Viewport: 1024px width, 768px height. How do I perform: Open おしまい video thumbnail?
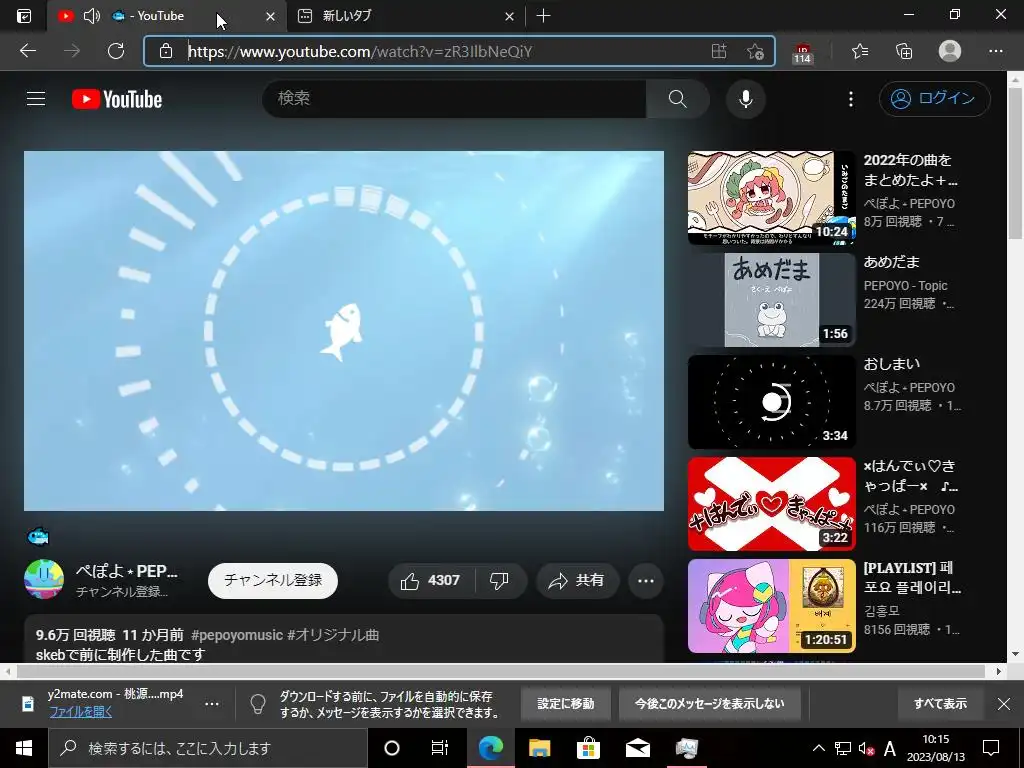[771, 402]
